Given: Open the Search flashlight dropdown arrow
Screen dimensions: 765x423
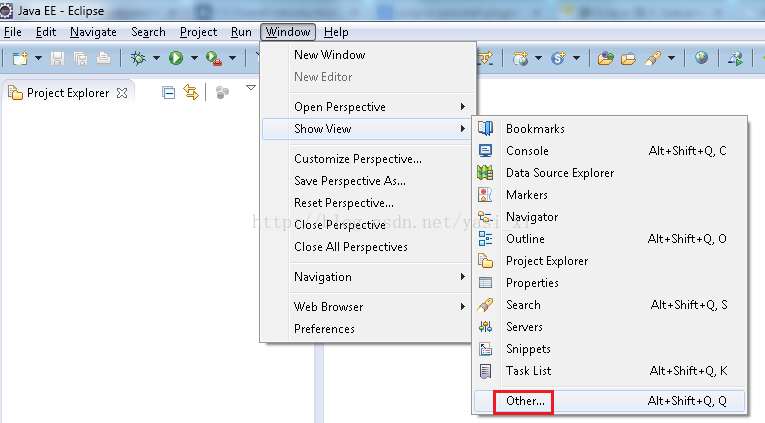Looking at the screenshot, I should pyautogui.click(x=671, y=59).
